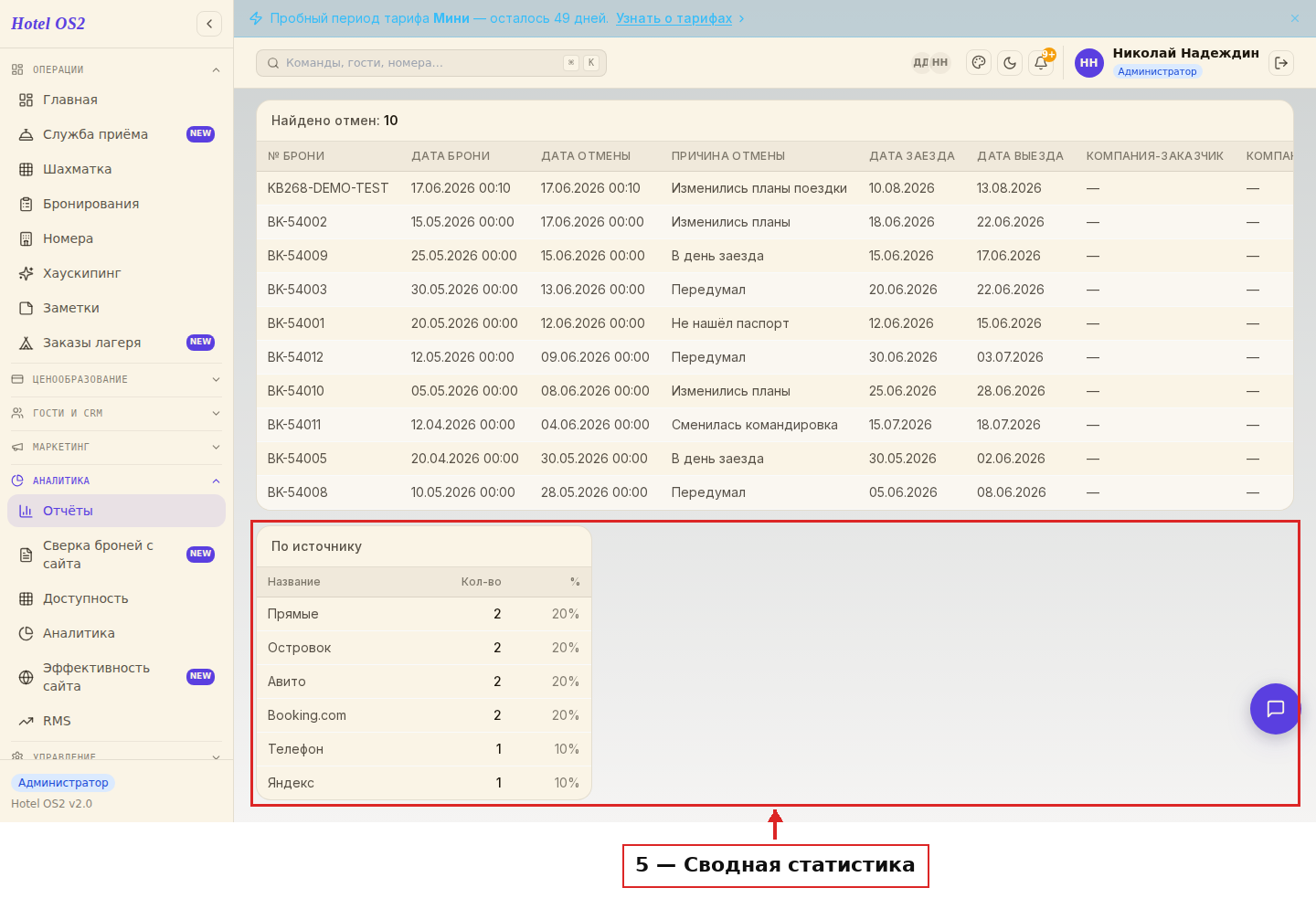Open the color theme palette icon
Screen dimensions: 1316x909
click(979, 63)
